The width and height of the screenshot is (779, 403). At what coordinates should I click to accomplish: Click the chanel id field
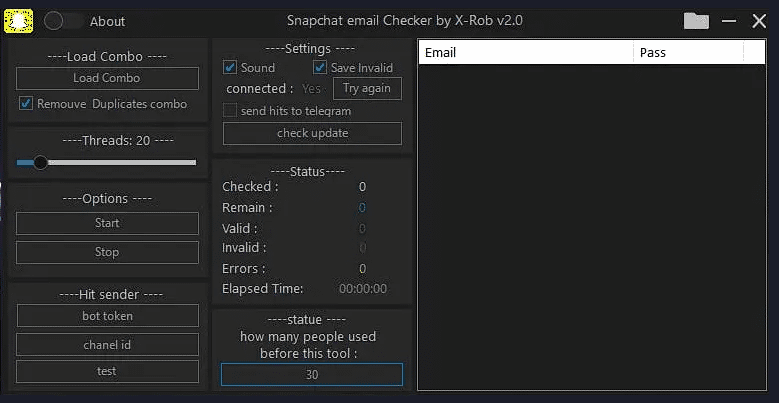click(107, 344)
